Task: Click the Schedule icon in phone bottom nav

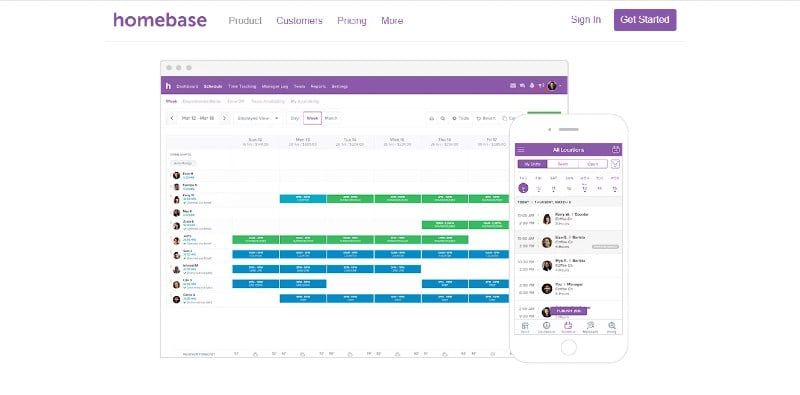Action: pos(568,327)
